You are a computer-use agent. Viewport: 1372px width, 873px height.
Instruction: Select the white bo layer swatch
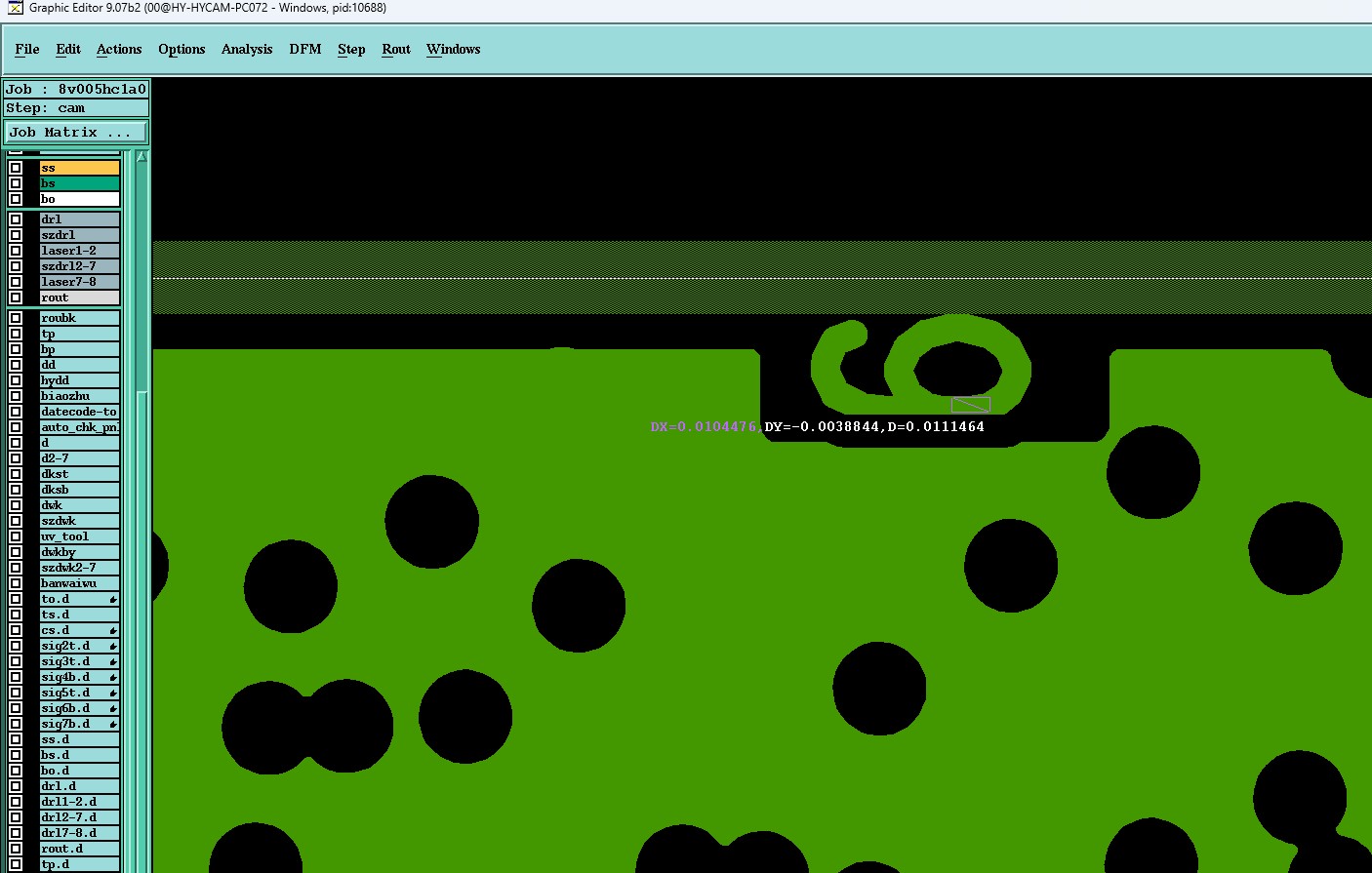click(79, 199)
